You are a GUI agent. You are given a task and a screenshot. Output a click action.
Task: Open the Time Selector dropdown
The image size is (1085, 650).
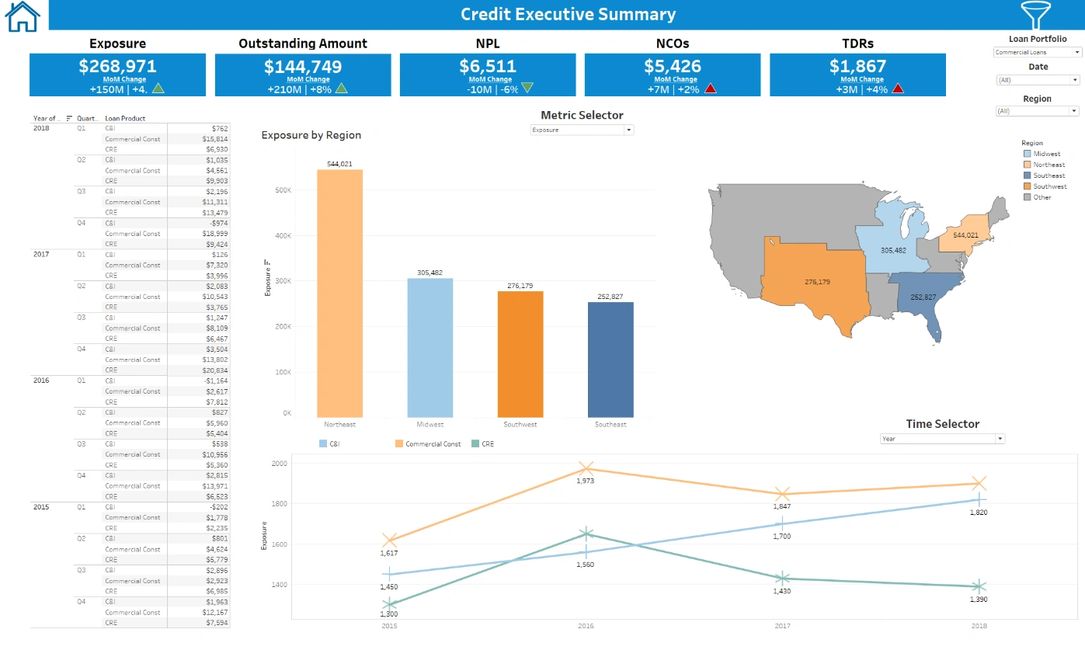941,437
